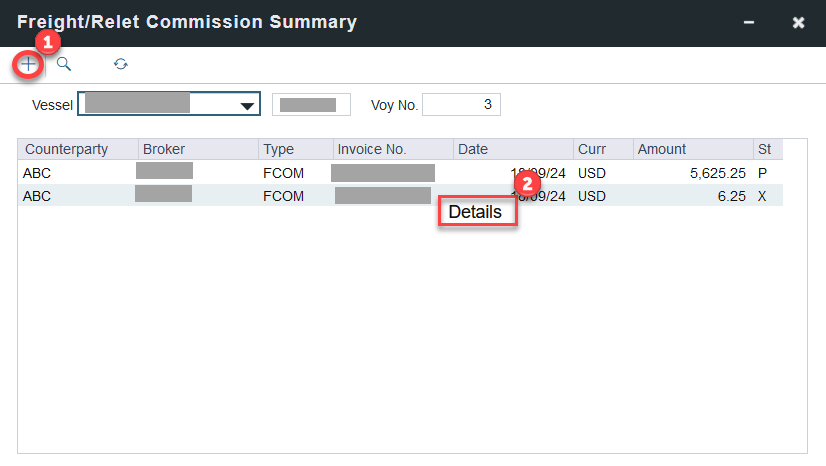Click the refresh icon in toolbar
Image resolution: width=826 pixels, height=466 pixels.
[x=120, y=64]
